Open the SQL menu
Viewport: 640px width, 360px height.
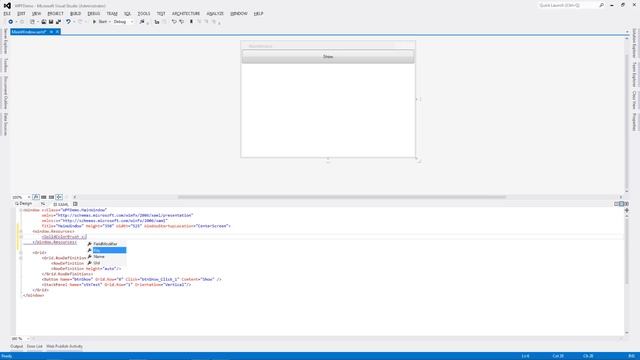127,13
